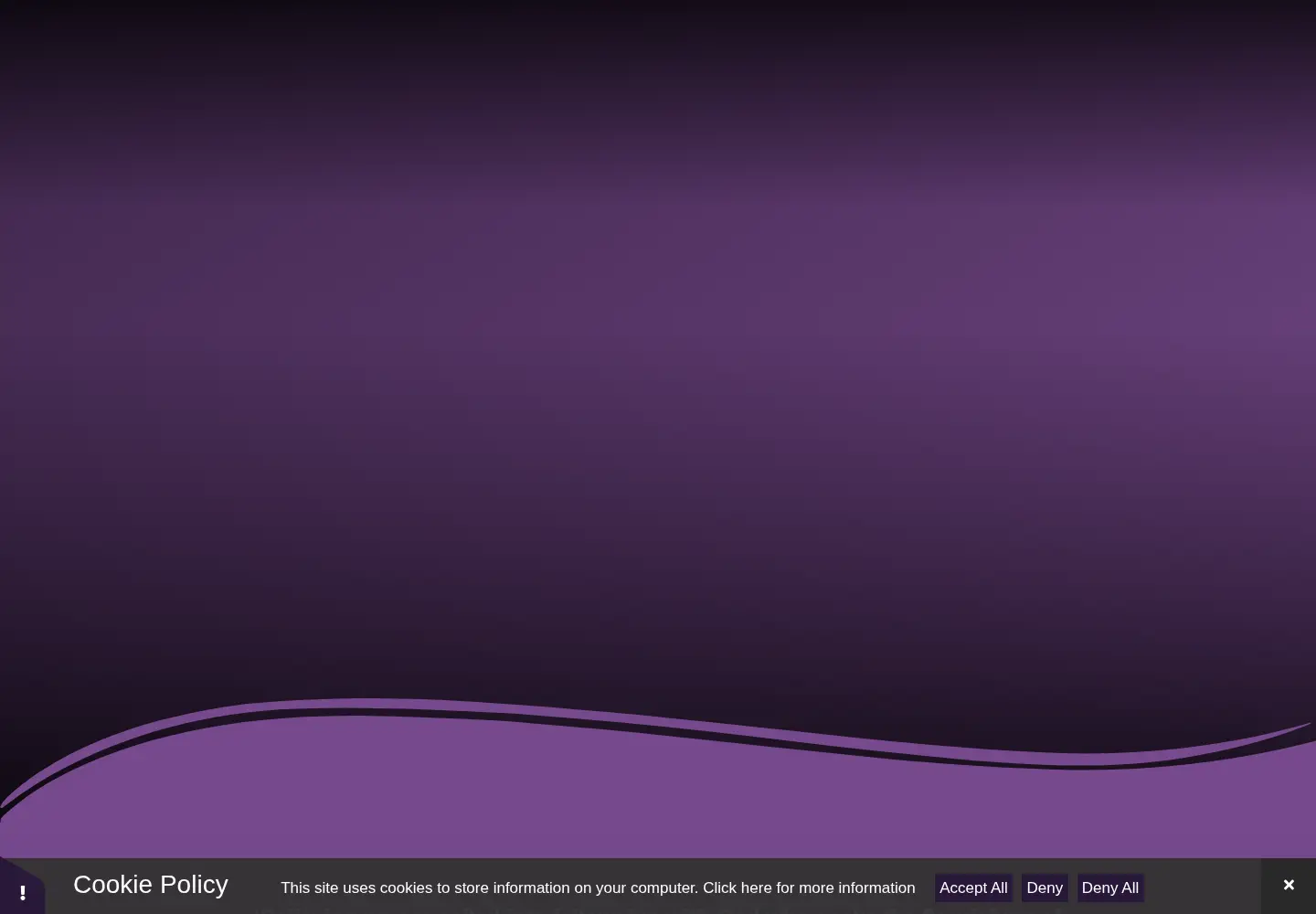1316x914 pixels.
Task: Open 'Click here for more information' link
Action: click(x=809, y=887)
